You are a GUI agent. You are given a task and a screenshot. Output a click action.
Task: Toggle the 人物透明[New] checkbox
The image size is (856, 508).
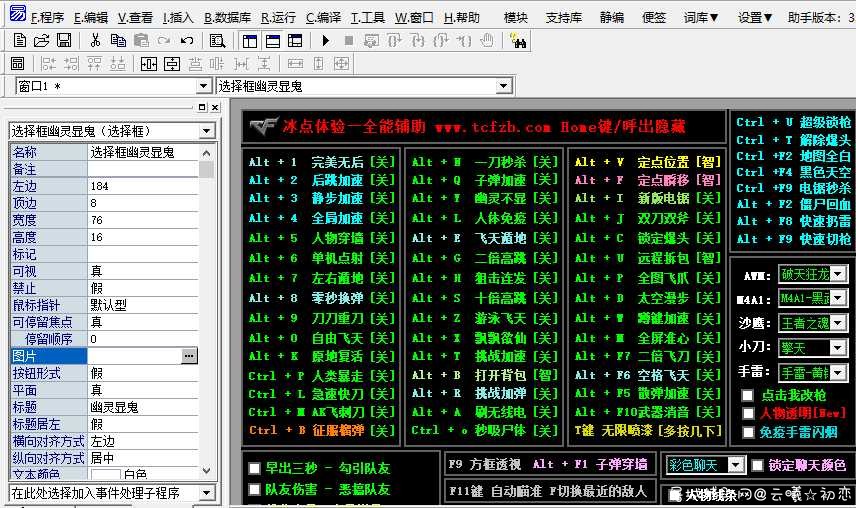pos(748,413)
